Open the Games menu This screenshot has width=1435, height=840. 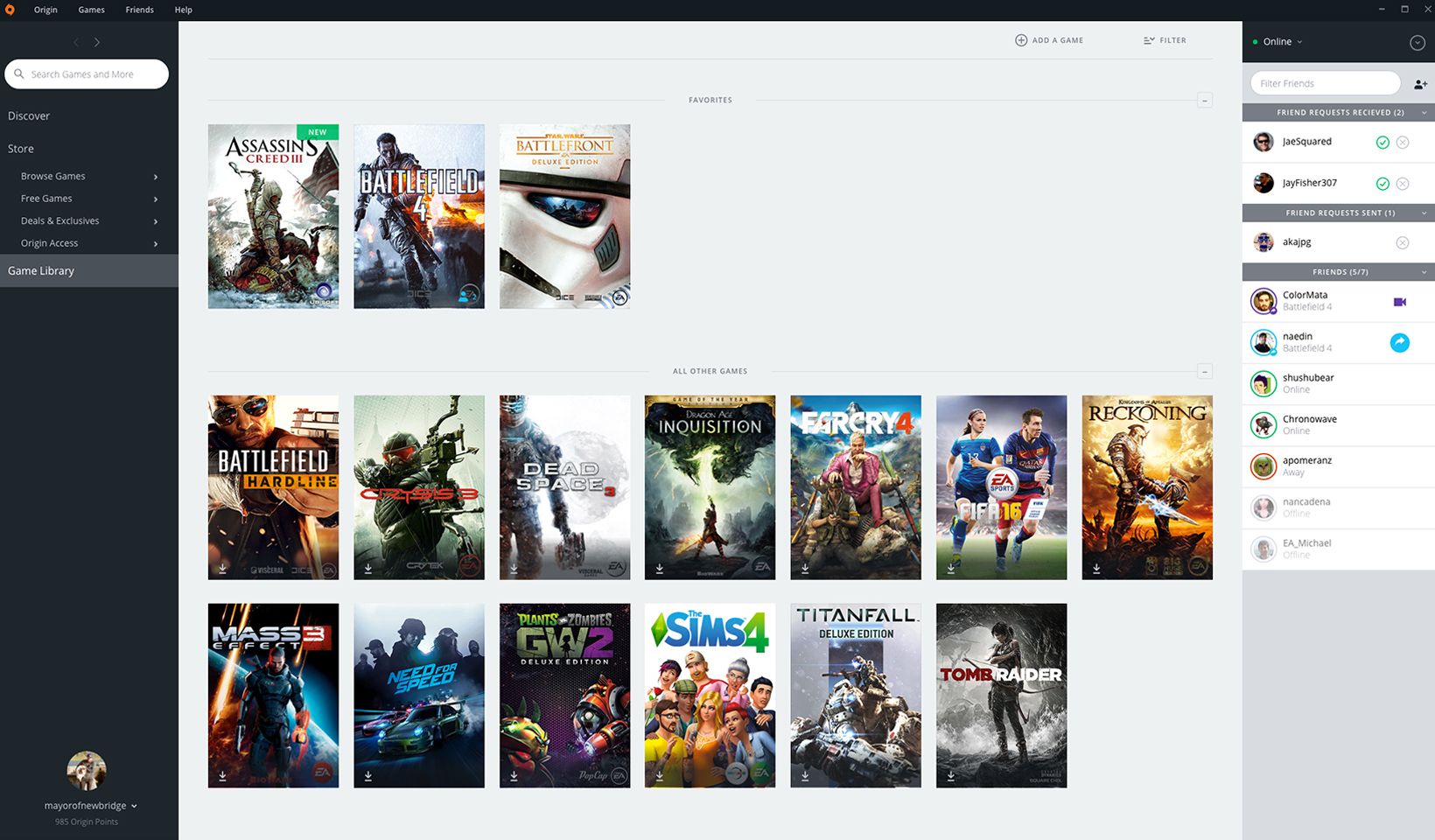click(x=91, y=10)
